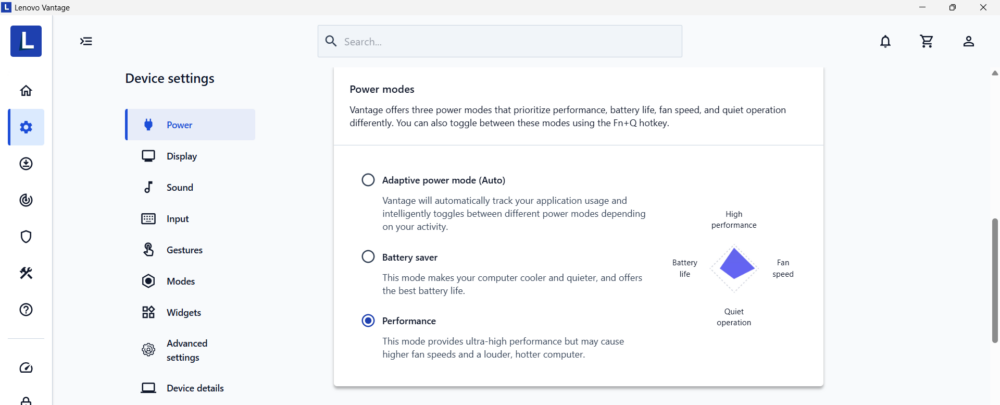Open the shopping cart icon

(927, 41)
